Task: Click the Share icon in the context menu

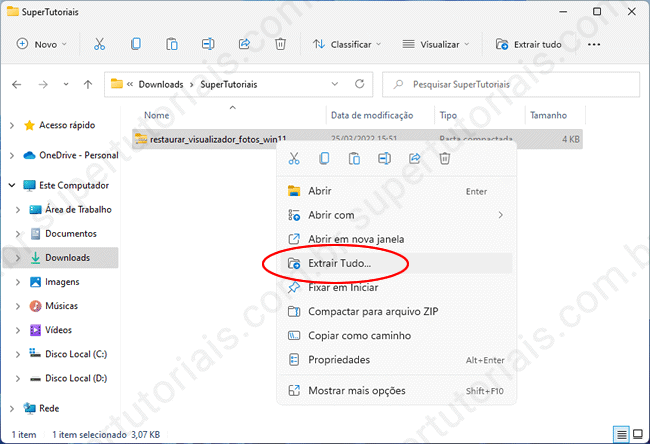Action: (x=415, y=158)
